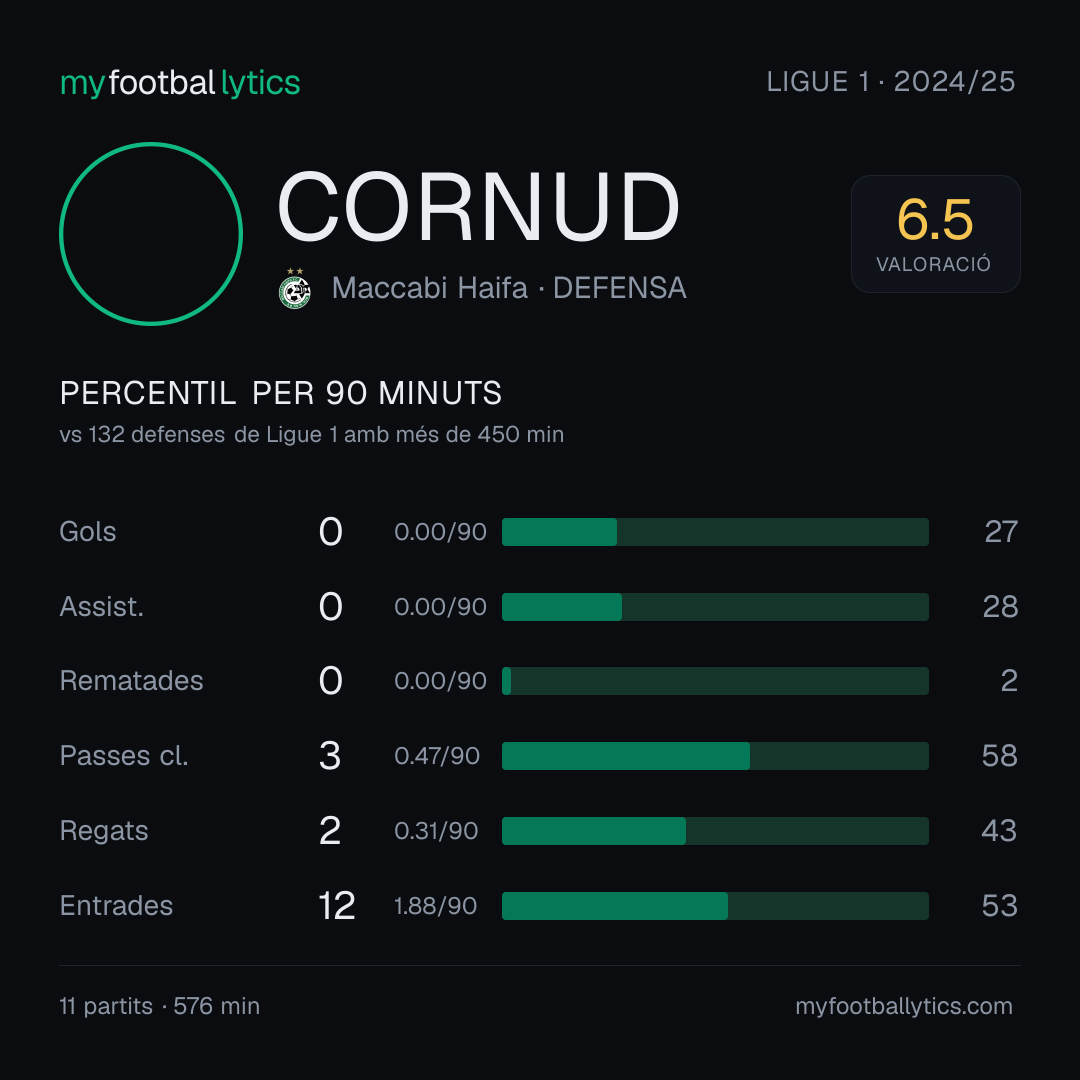
Task: Click the Gols percentile bar
Action: click(715, 532)
